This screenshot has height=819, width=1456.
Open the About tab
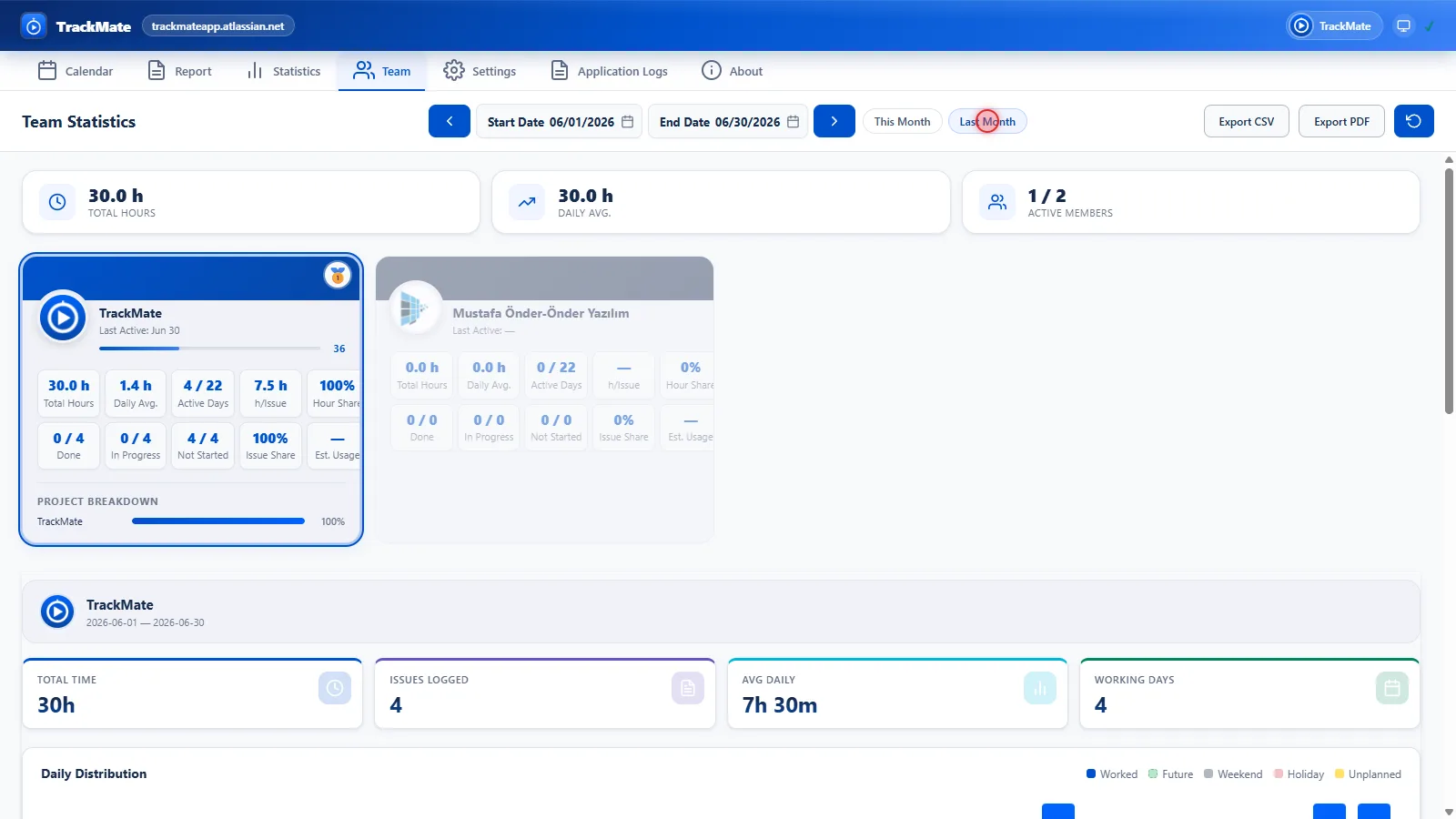coord(733,71)
